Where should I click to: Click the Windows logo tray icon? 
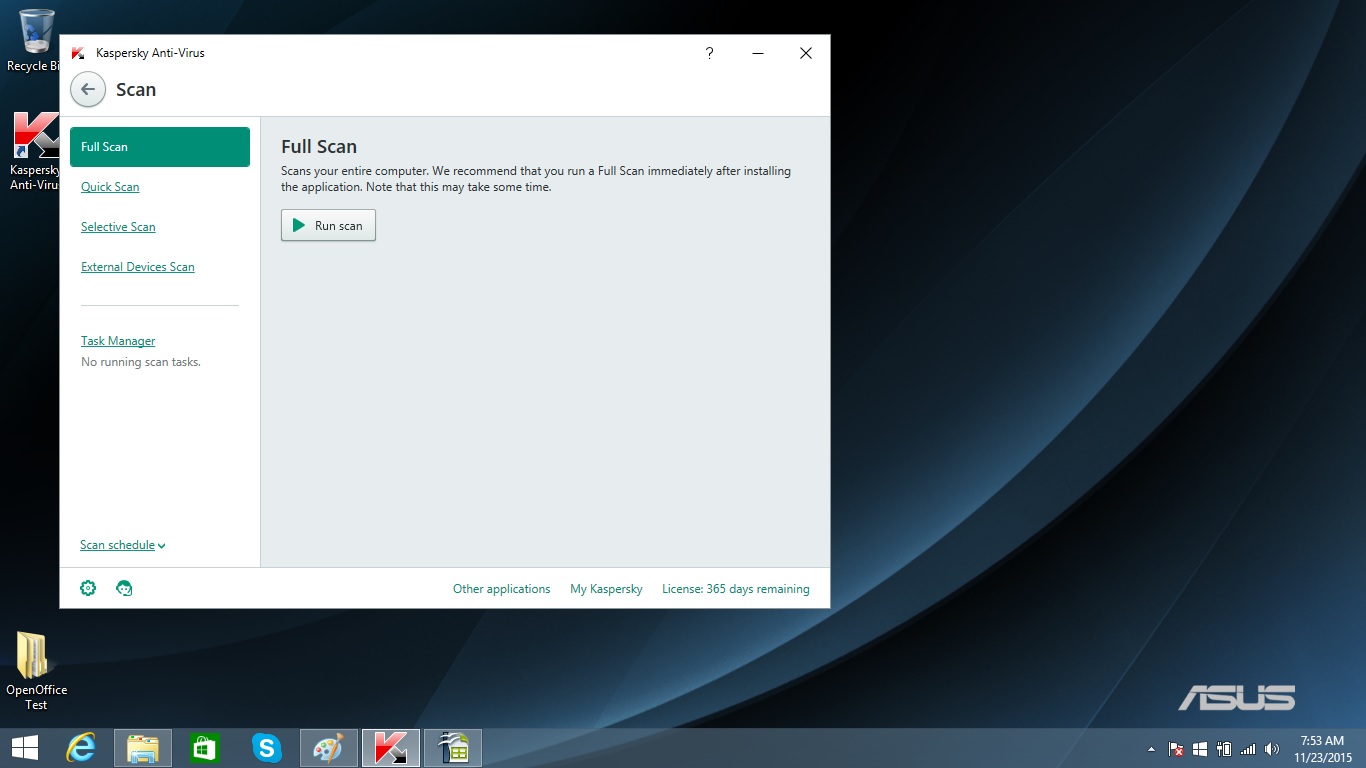pyautogui.click(x=1200, y=749)
